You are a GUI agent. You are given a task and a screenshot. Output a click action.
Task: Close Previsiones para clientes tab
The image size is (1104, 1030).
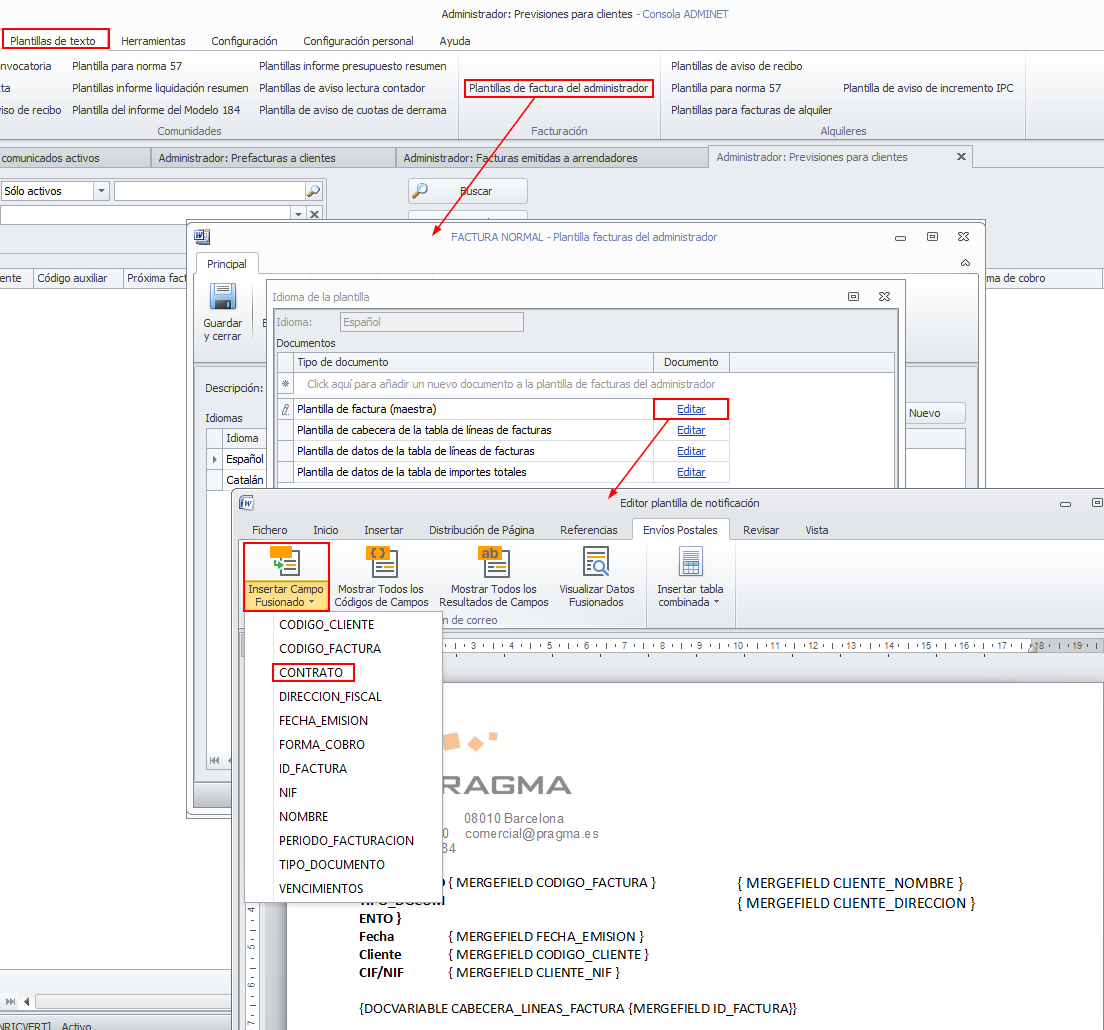[961, 156]
